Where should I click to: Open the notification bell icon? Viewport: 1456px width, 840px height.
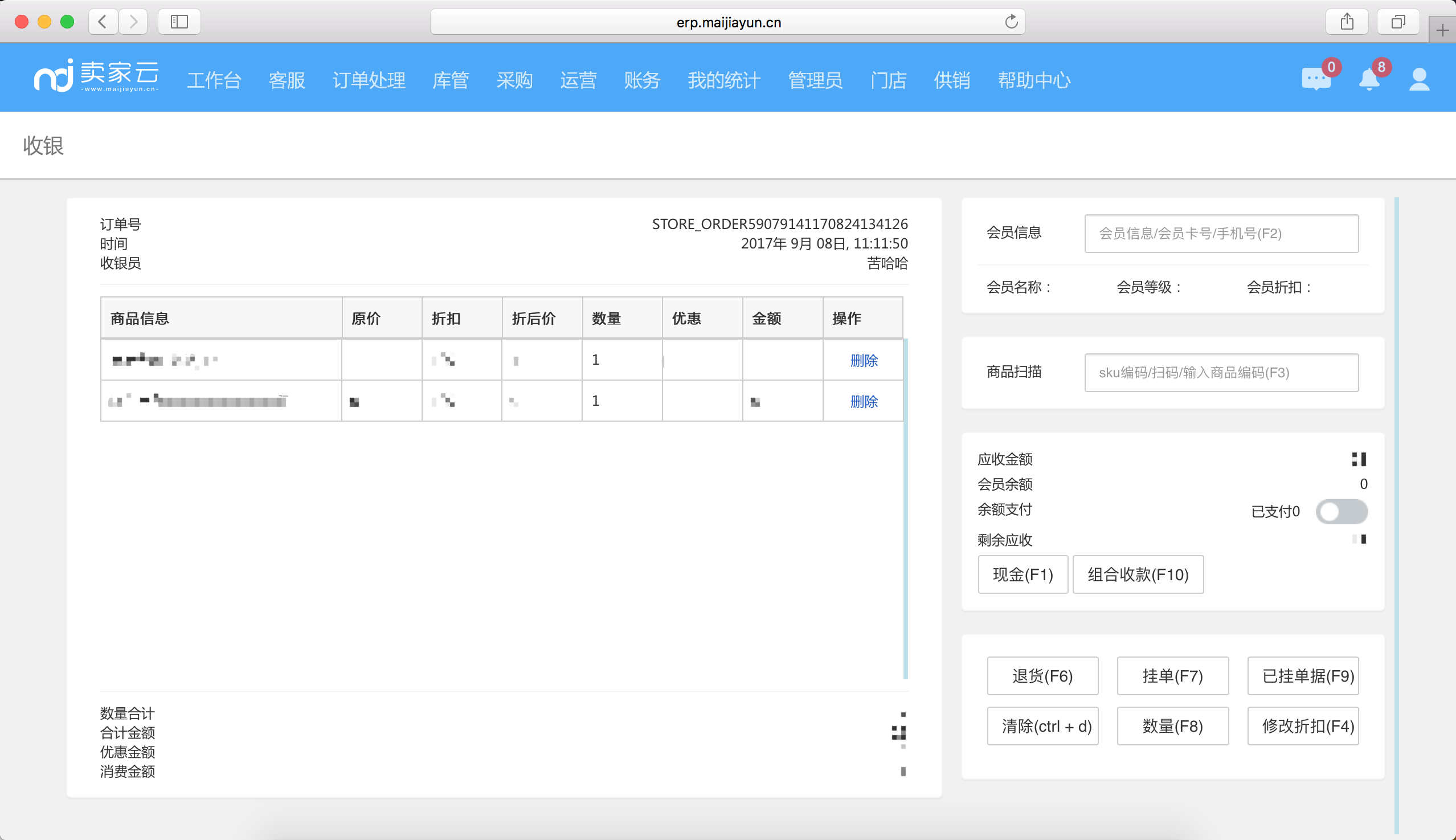pos(1369,80)
